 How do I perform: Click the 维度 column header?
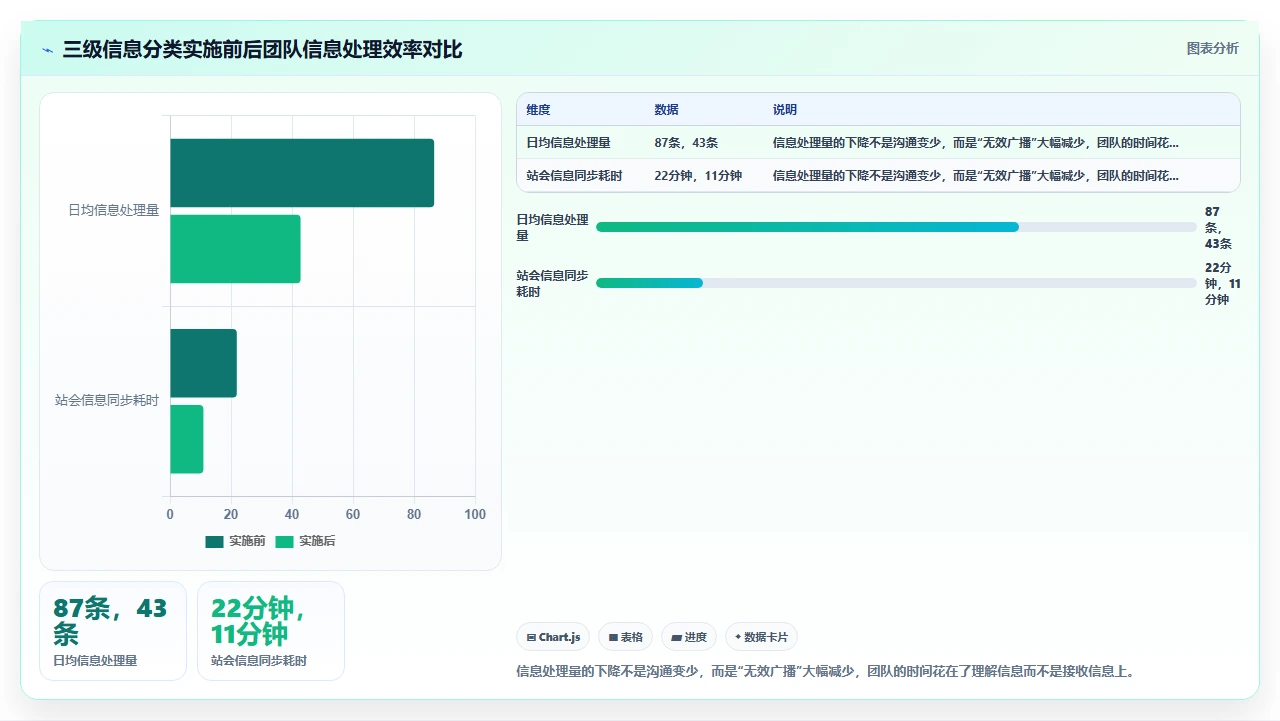[x=539, y=110]
